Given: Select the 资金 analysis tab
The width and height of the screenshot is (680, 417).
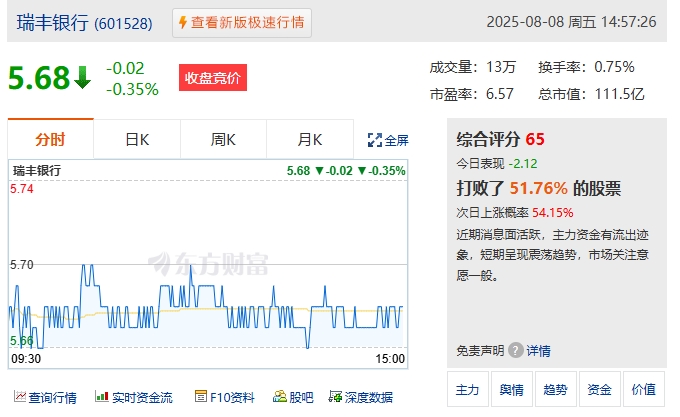Looking at the screenshot, I should point(600,389).
